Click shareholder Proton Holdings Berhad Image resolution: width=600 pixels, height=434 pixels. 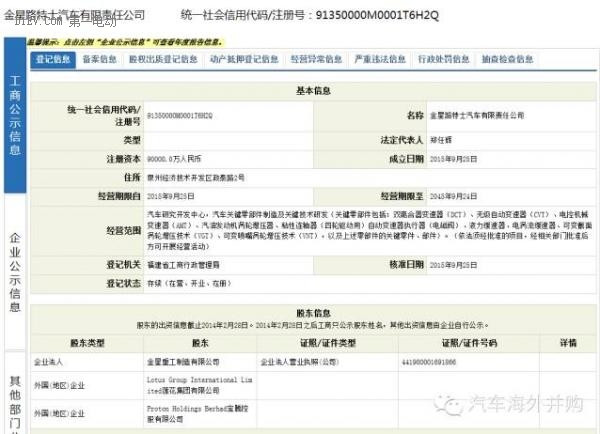tap(197, 414)
